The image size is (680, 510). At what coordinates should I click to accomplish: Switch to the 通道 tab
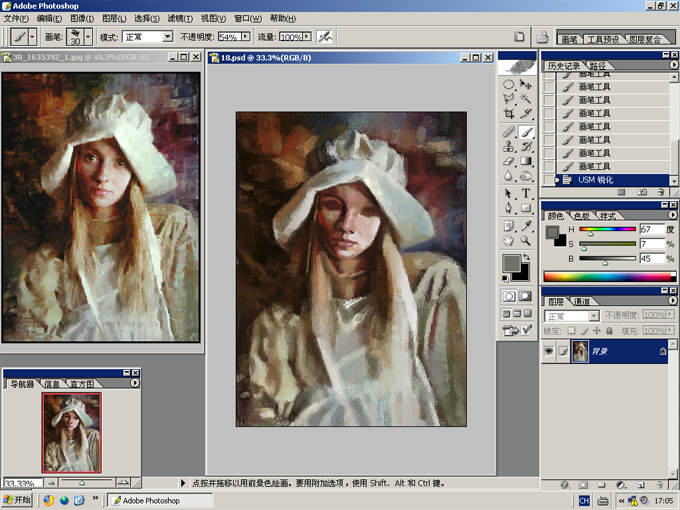tap(582, 301)
